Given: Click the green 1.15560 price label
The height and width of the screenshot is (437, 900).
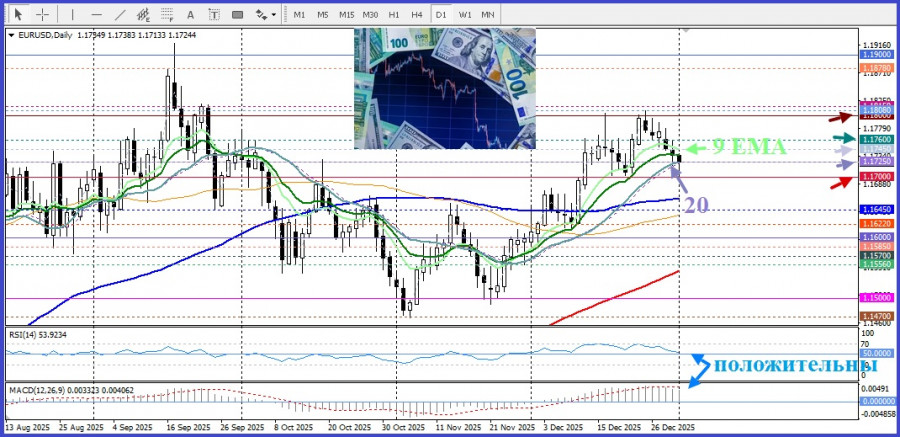Looking at the screenshot, I should point(876,263).
